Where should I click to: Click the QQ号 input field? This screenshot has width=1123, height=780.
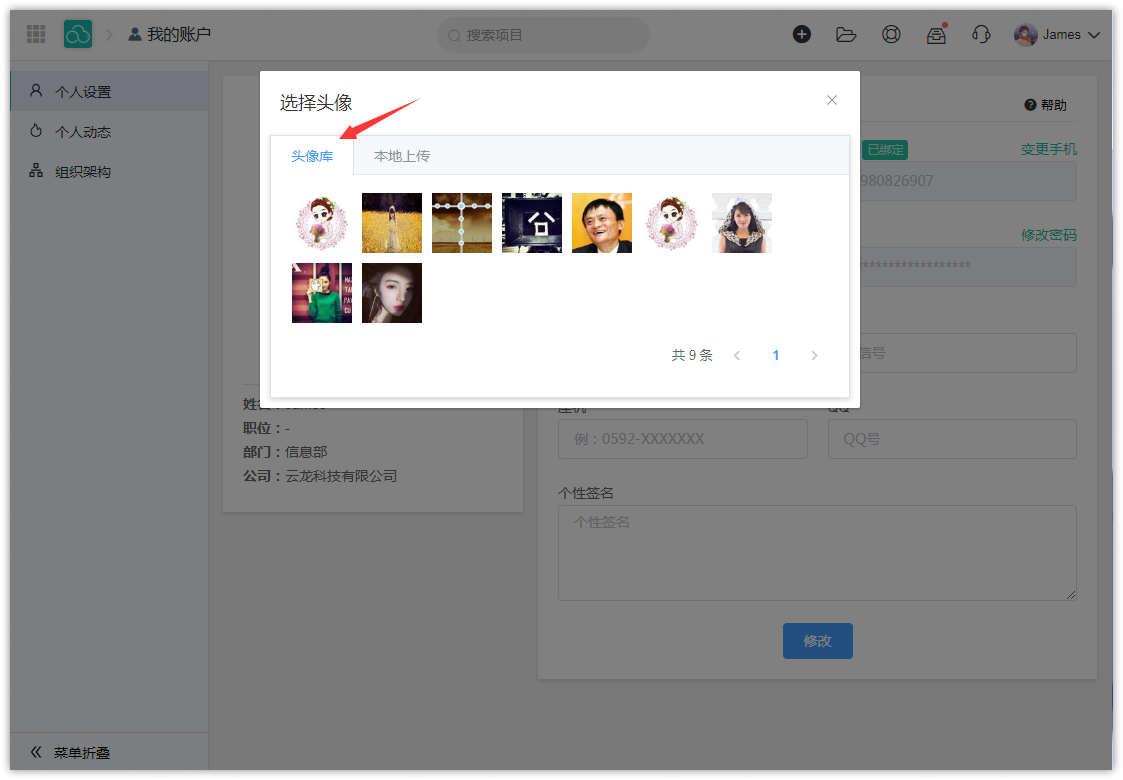coord(952,439)
